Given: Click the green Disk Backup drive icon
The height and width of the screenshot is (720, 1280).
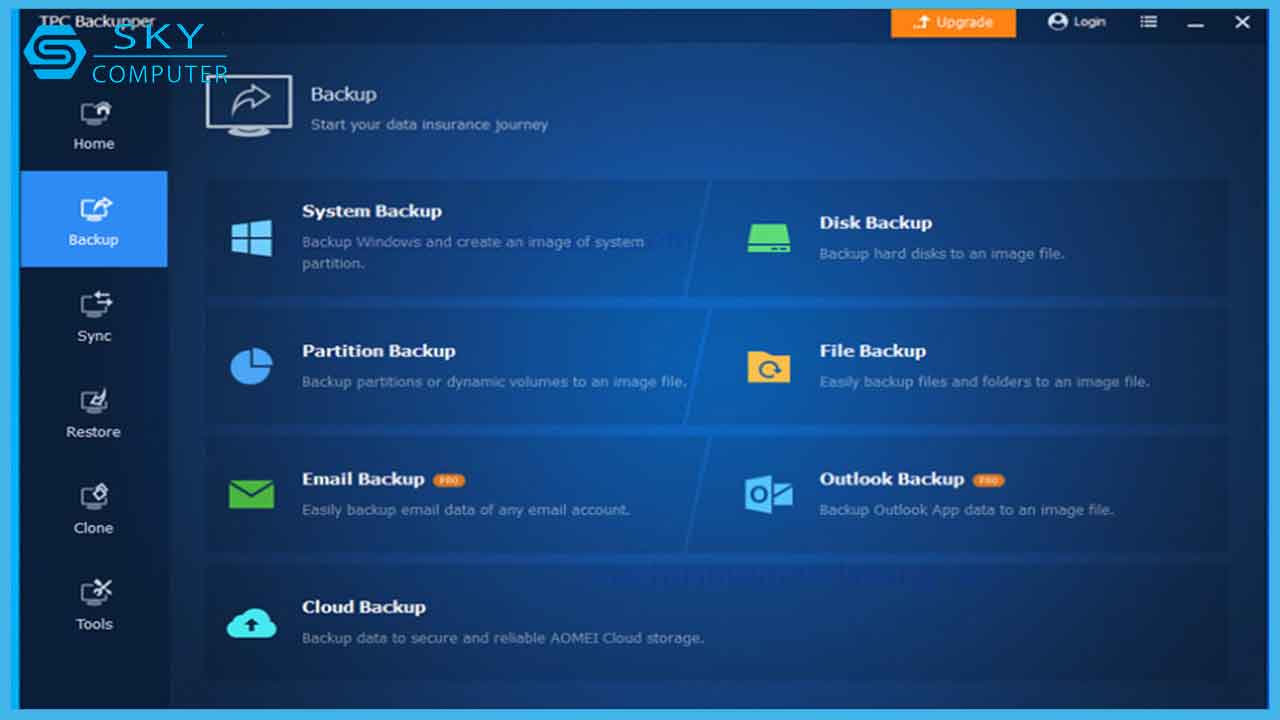Looking at the screenshot, I should 768,238.
